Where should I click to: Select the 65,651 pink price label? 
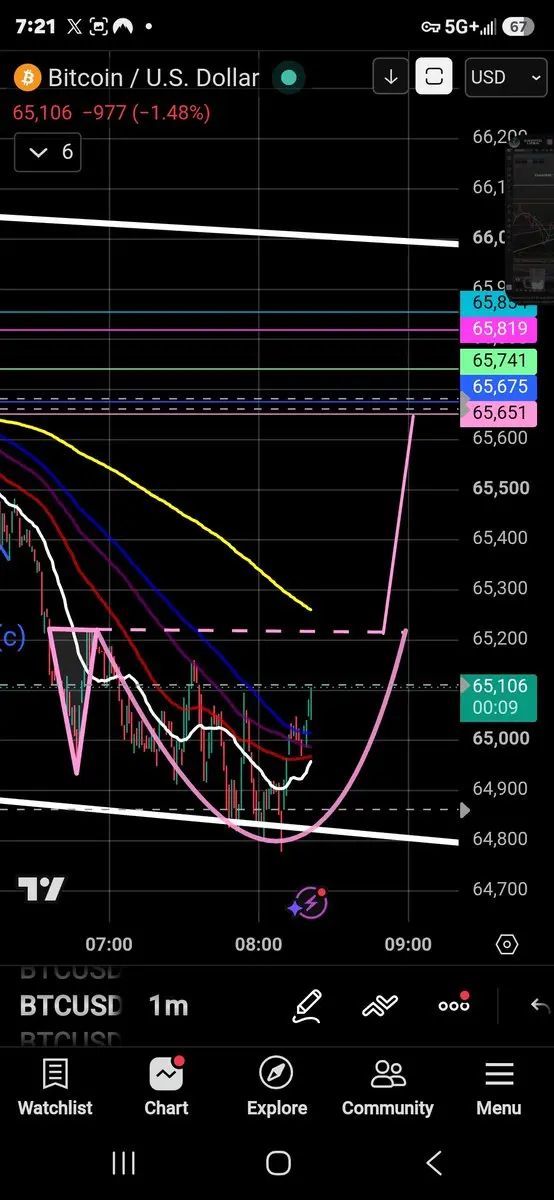coord(499,413)
